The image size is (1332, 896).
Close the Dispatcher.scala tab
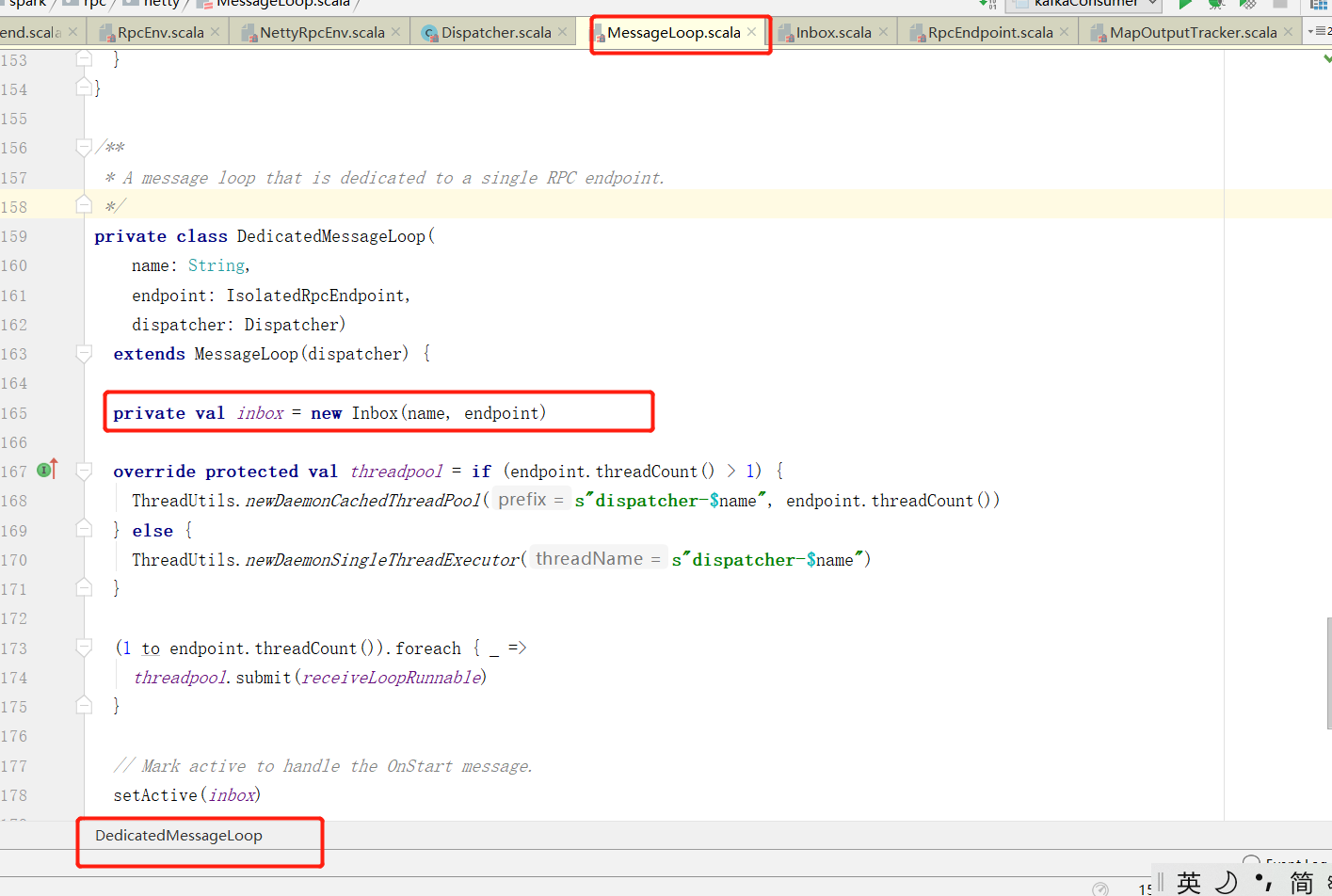(563, 32)
